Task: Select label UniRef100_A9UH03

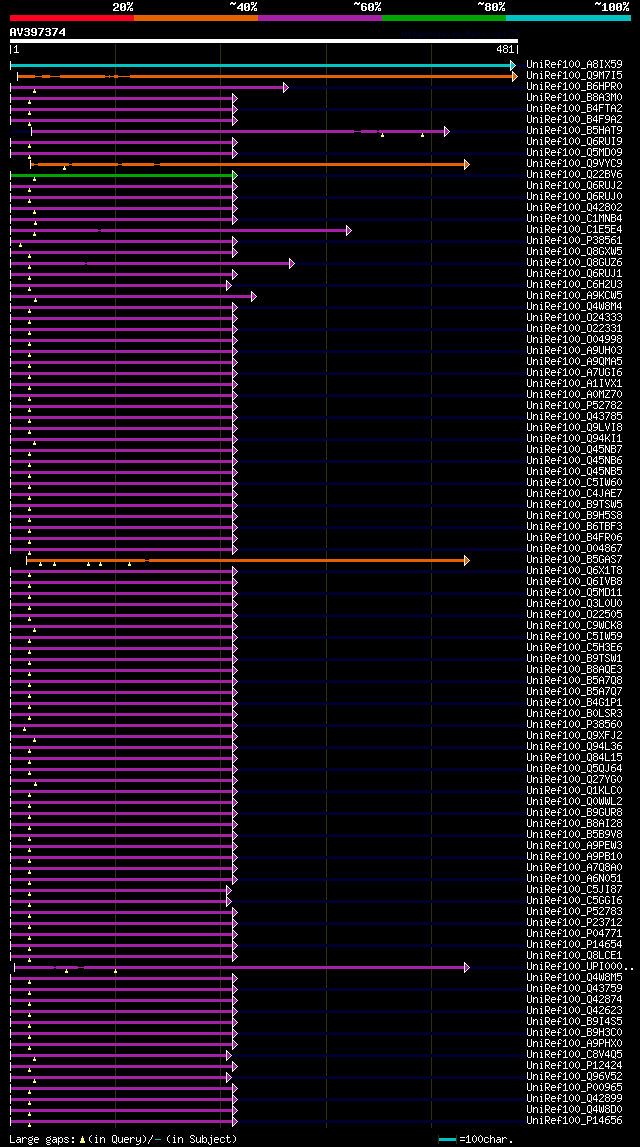Action: point(574,350)
